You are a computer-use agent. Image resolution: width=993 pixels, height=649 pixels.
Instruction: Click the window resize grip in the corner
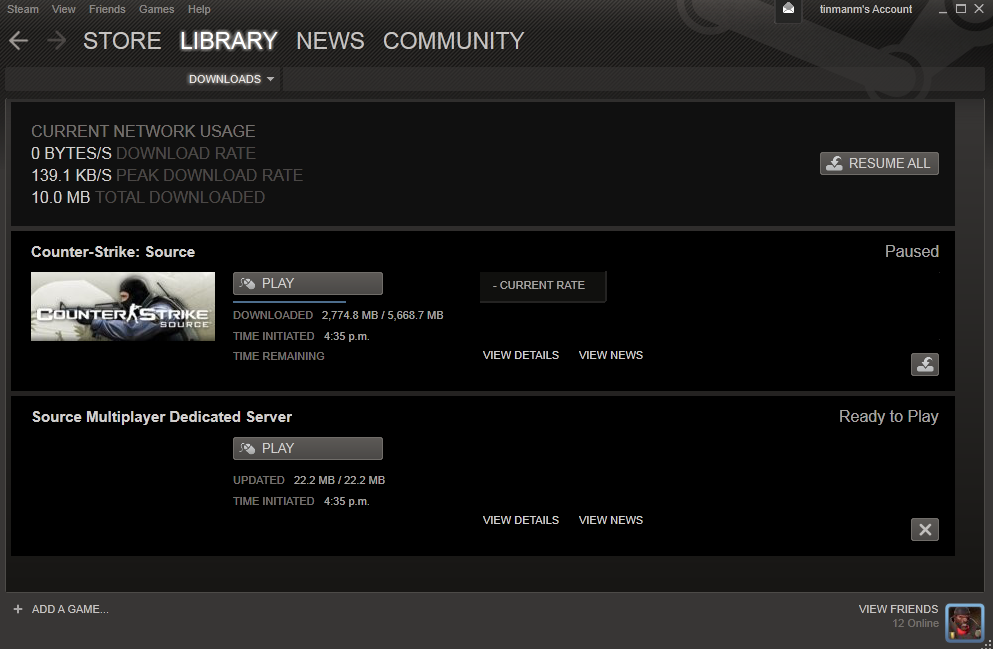[987, 643]
